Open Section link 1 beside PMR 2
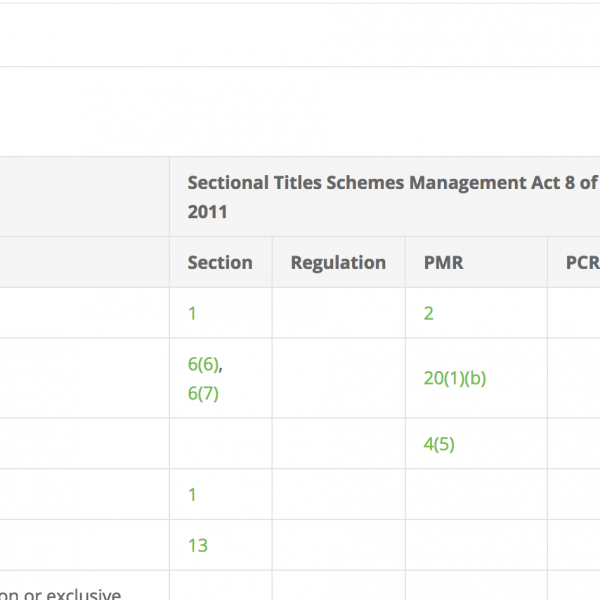Image resolution: width=600 pixels, height=600 pixels. coord(193,313)
